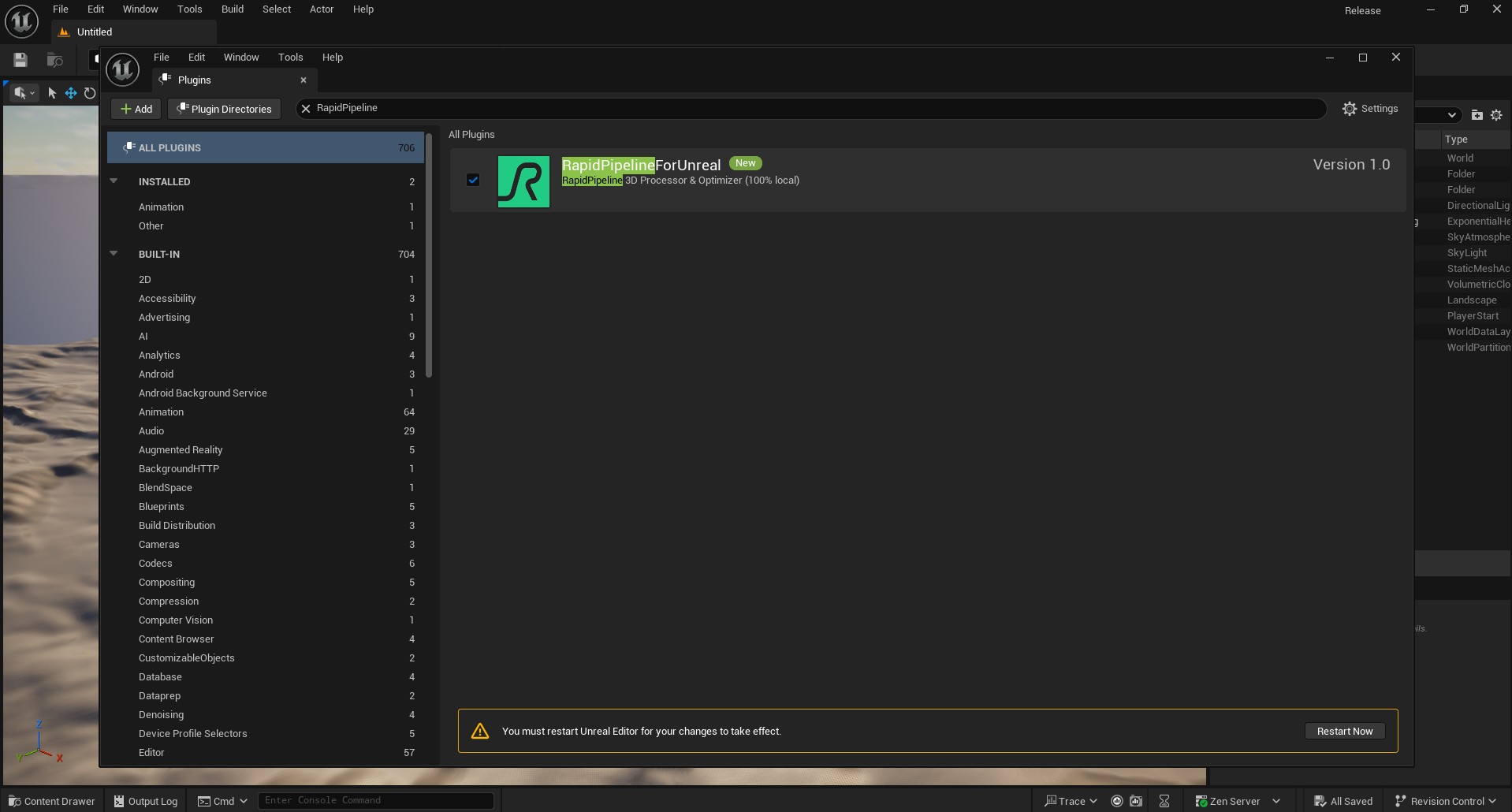
Task: Open Plugin Directories
Action: (224, 109)
